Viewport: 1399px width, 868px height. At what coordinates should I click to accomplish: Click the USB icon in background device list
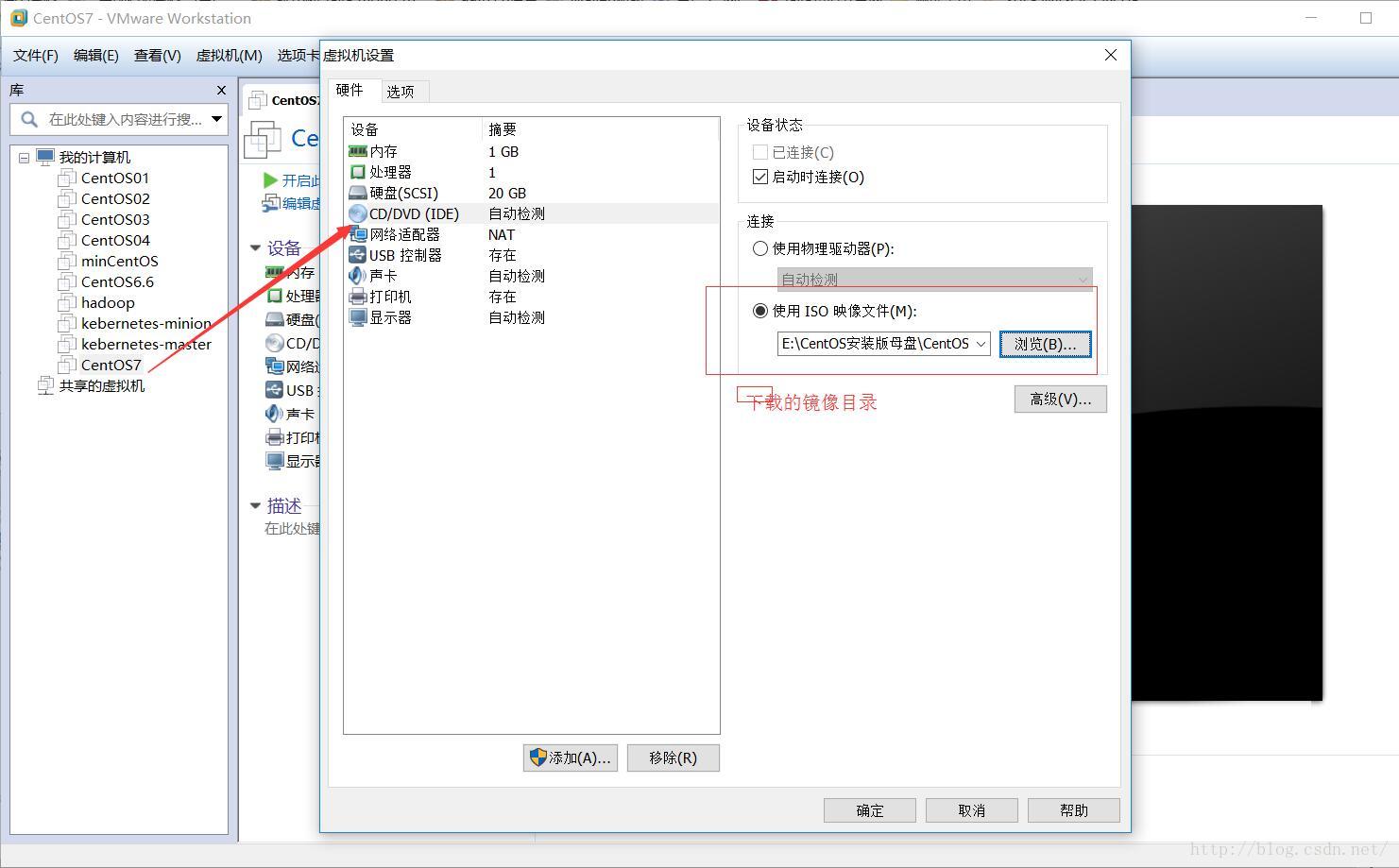[274, 390]
